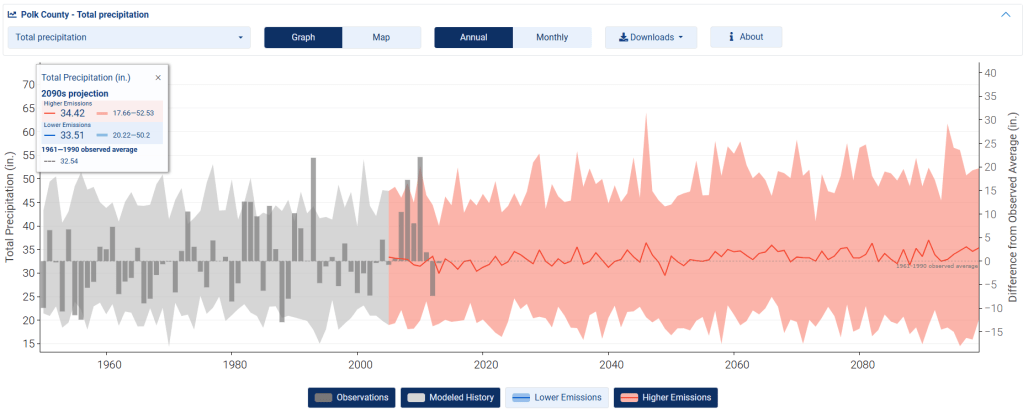Click the gray Observations legend swatch
Image resolution: width=1023 pixels, height=417 pixels.
pyautogui.click(x=323, y=398)
